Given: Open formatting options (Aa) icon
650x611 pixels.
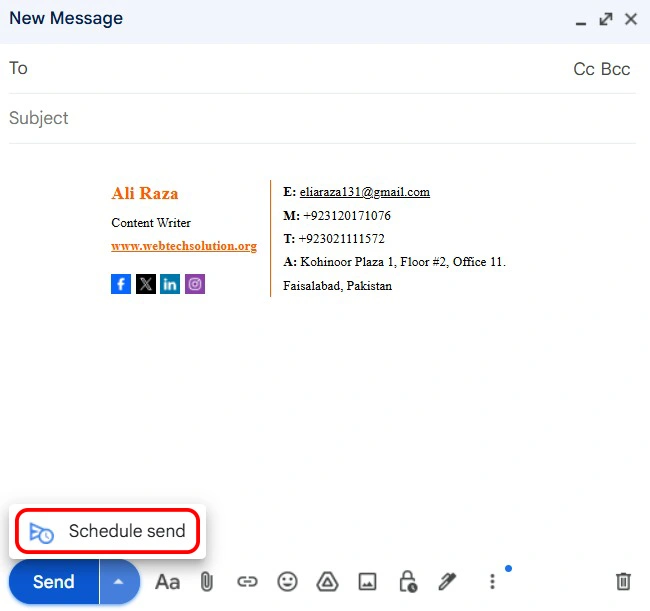Looking at the screenshot, I should pyautogui.click(x=167, y=582).
